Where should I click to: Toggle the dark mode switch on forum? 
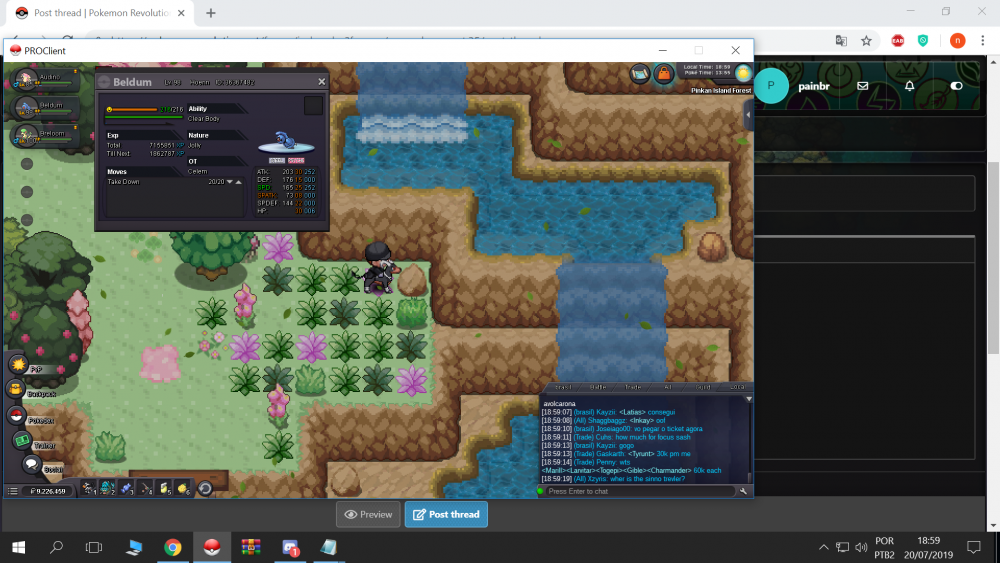[956, 86]
